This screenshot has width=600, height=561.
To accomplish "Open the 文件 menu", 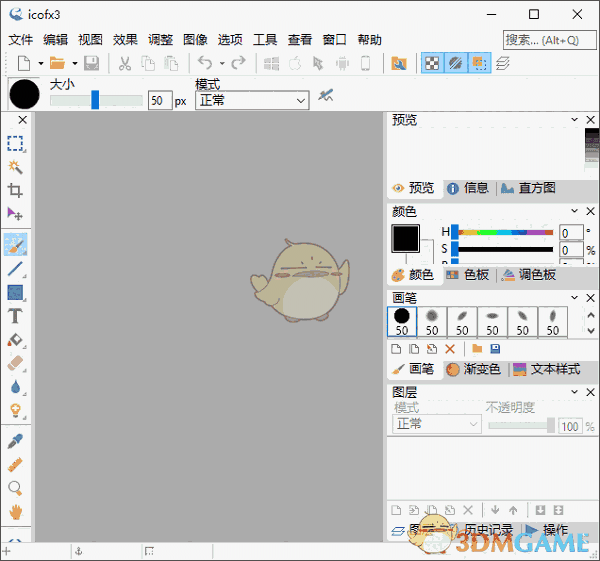I will [x=21, y=40].
